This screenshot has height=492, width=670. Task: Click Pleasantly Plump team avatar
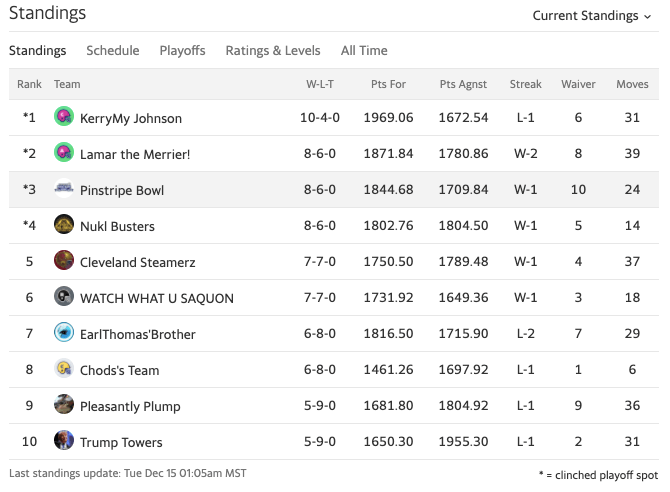[64, 405]
